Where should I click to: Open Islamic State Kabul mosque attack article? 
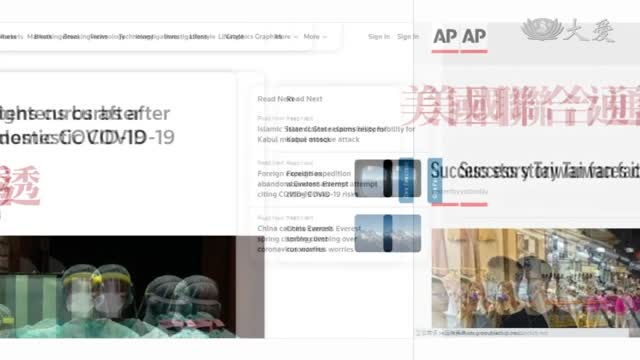336,134
